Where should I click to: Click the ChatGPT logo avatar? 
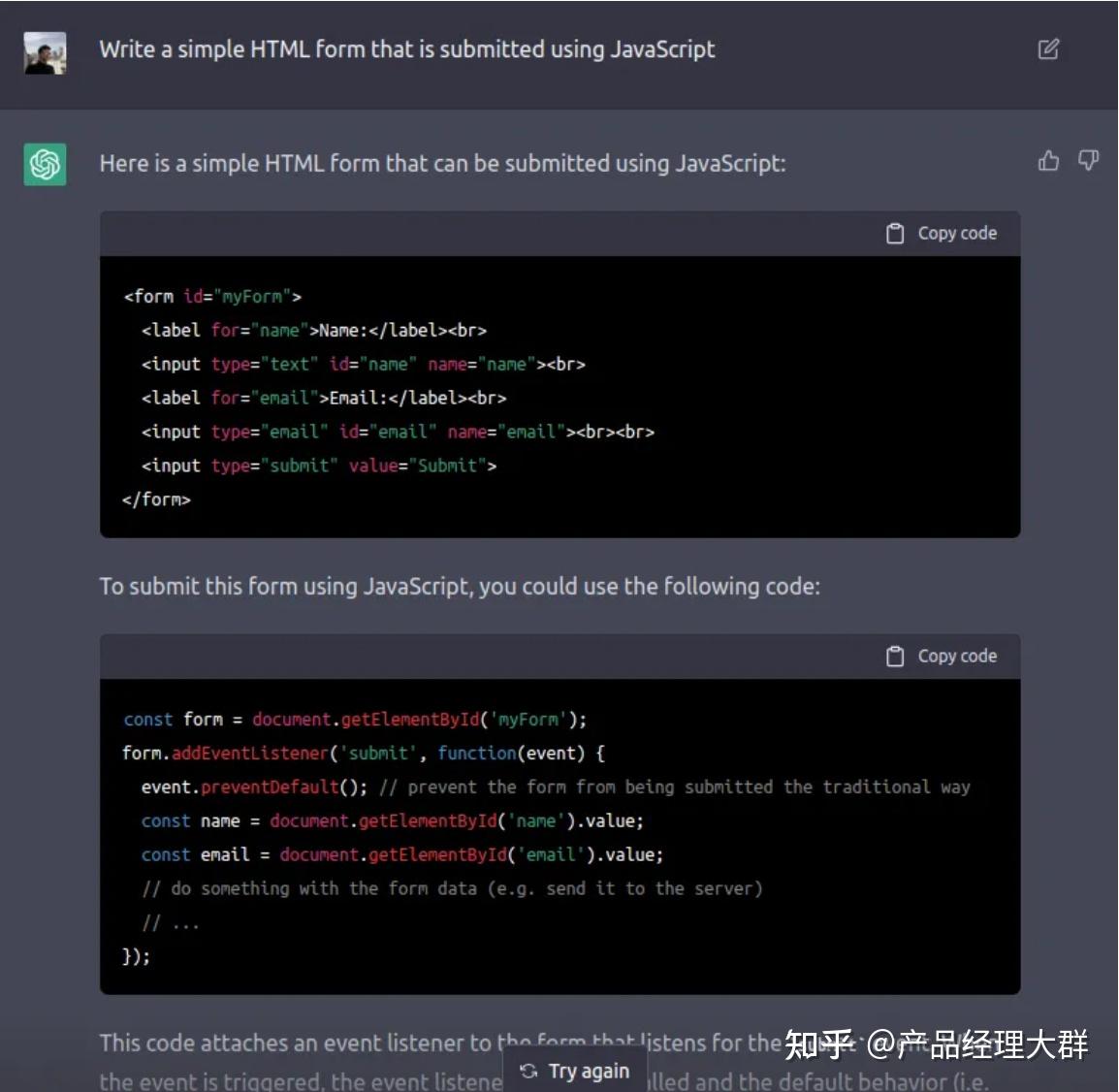(45, 165)
